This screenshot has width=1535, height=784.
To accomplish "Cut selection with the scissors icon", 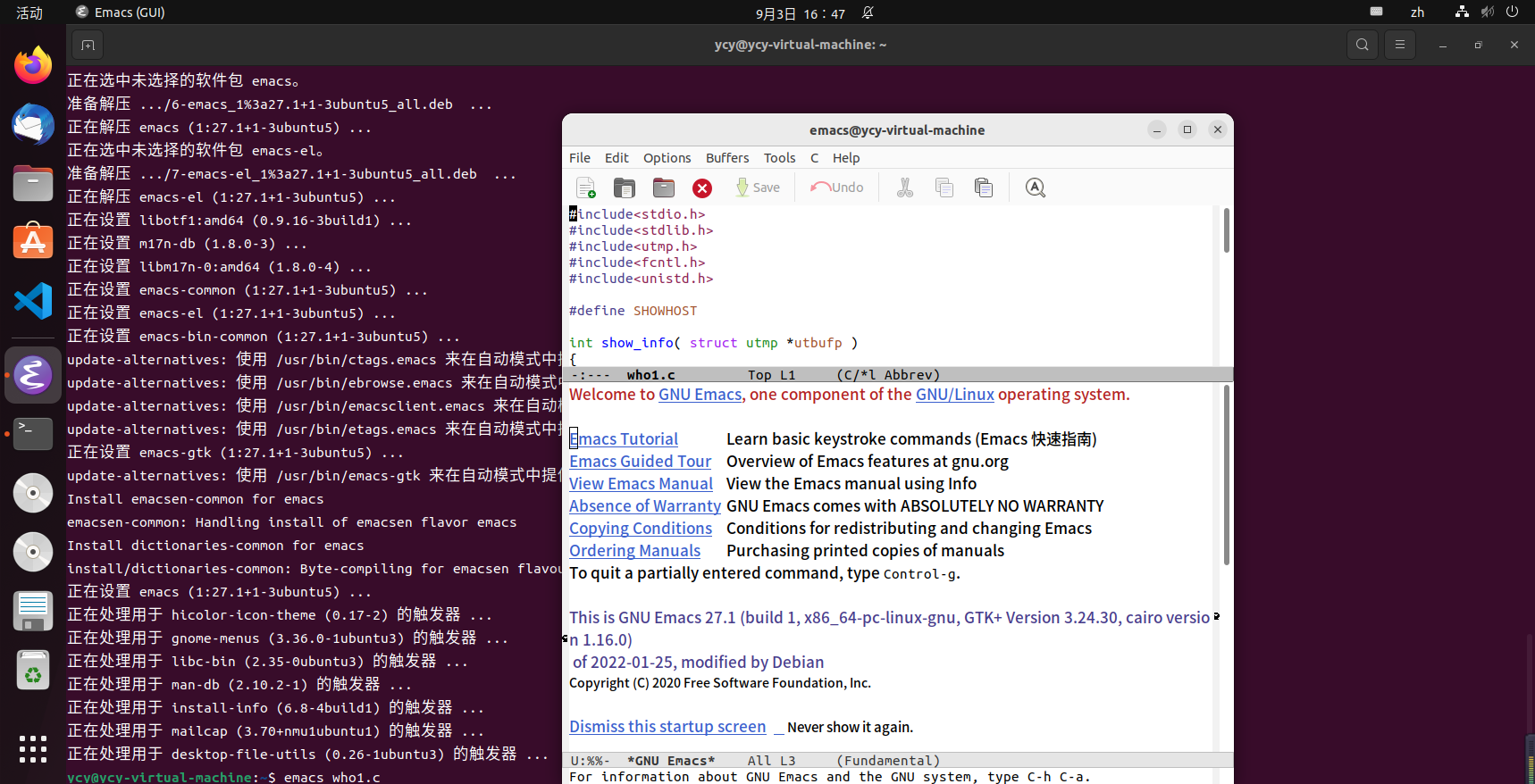I will pyautogui.click(x=905, y=188).
